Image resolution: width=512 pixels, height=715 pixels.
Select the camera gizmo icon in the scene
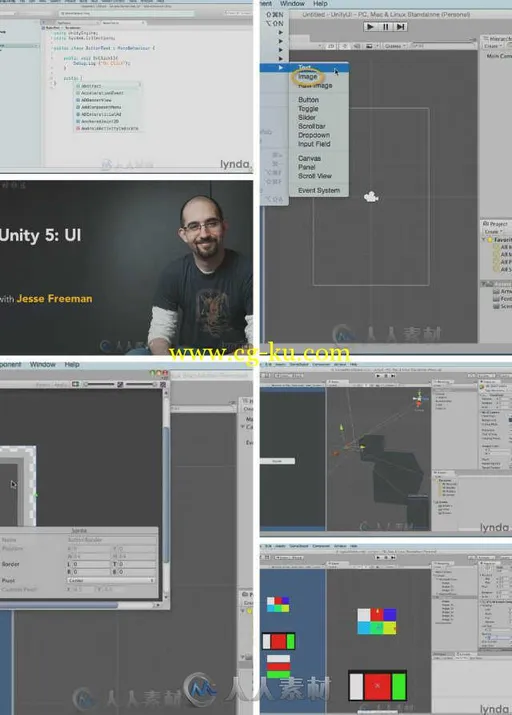pyautogui.click(x=371, y=197)
